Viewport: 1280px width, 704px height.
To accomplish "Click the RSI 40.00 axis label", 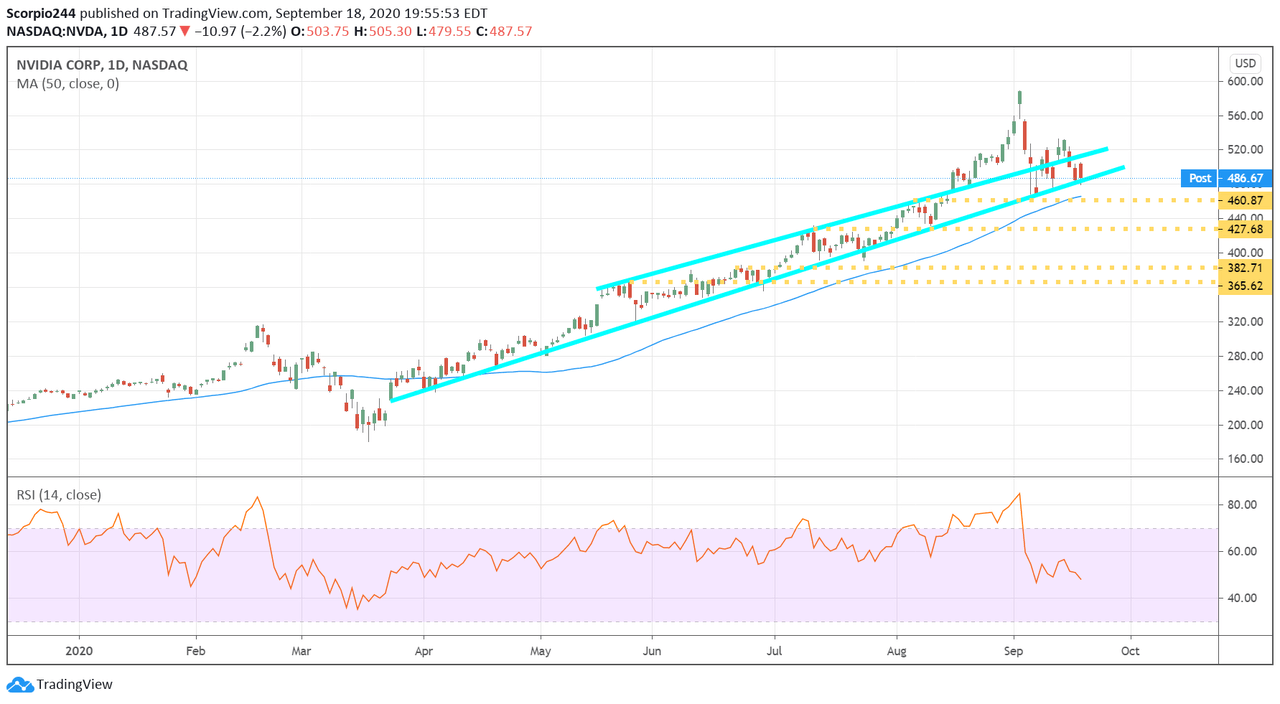I will pos(1242,598).
